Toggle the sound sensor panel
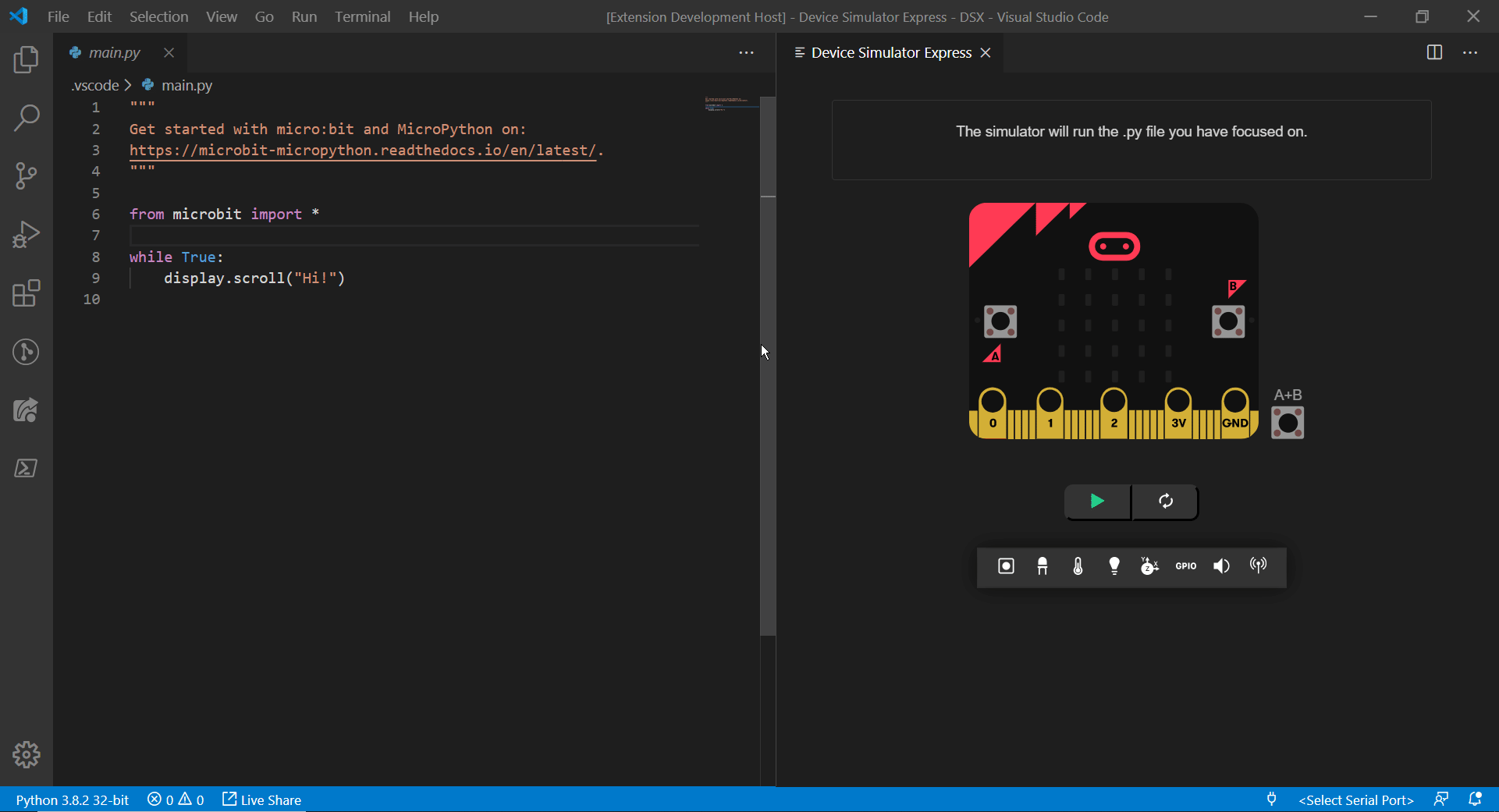This screenshot has height=812, width=1499. (1220, 566)
